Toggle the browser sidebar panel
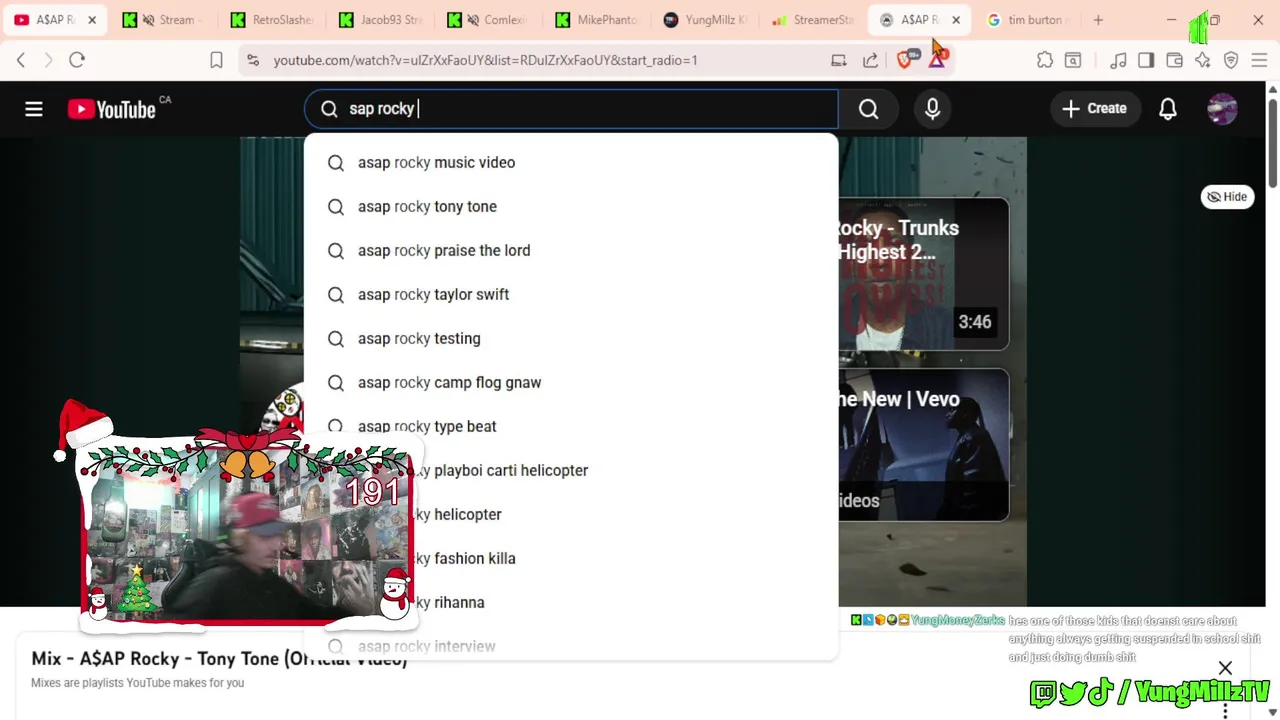Screen dimensions: 1280x720 point(1146,60)
